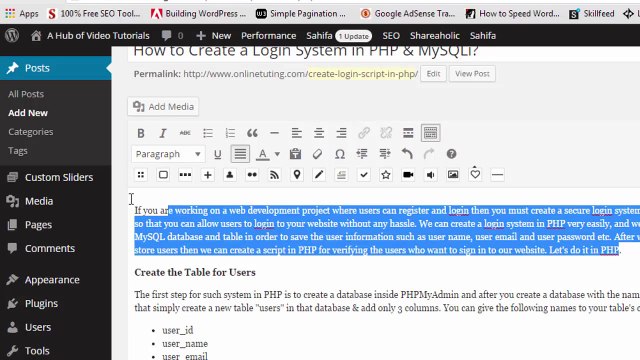Open the permalink slug create-login-script-in-php

363,74
